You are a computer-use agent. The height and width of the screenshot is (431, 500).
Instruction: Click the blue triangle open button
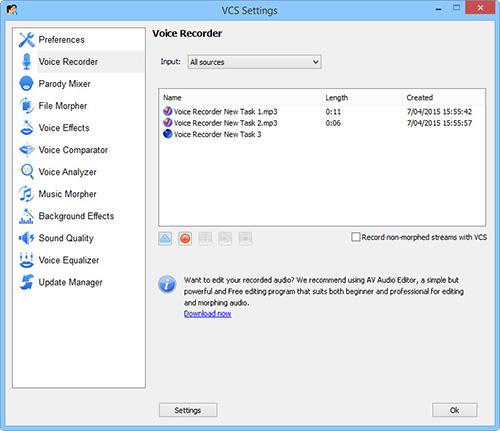tap(165, 238)
